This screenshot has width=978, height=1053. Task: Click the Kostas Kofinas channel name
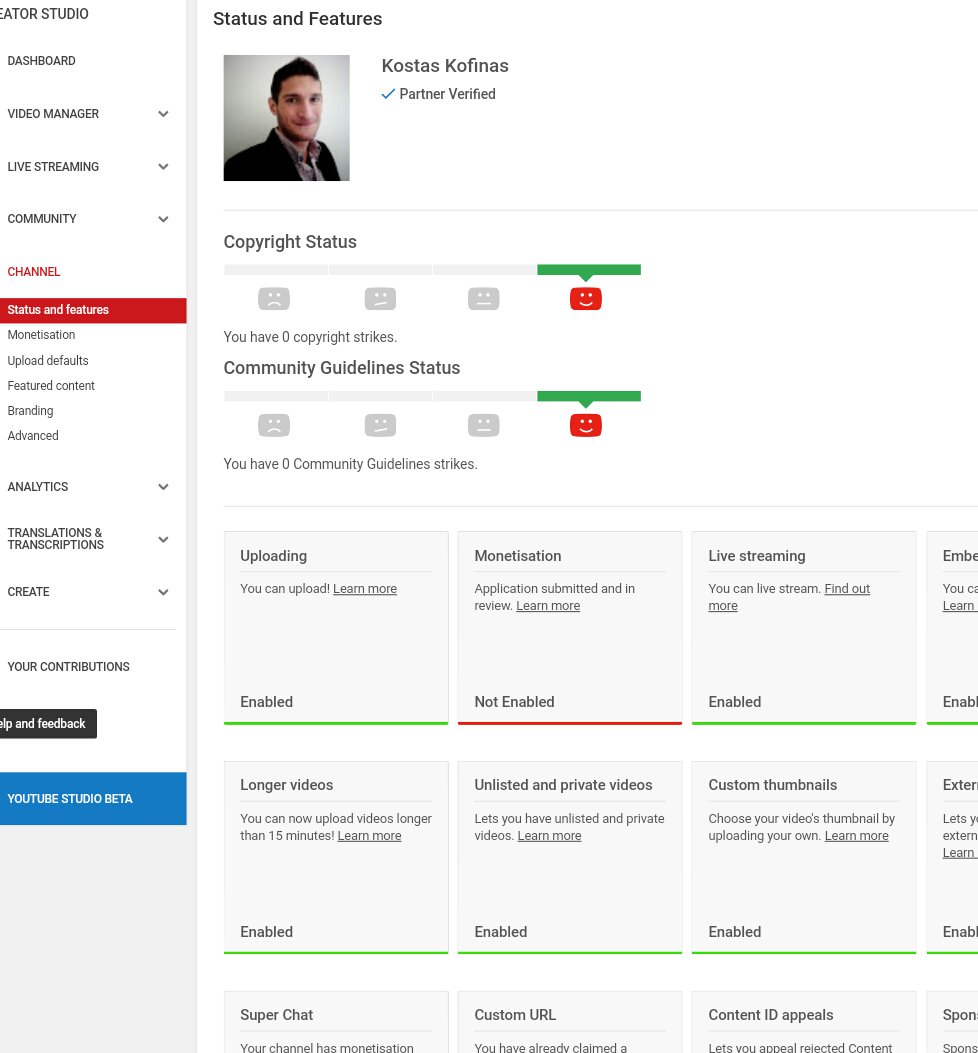tap(445, 66)
